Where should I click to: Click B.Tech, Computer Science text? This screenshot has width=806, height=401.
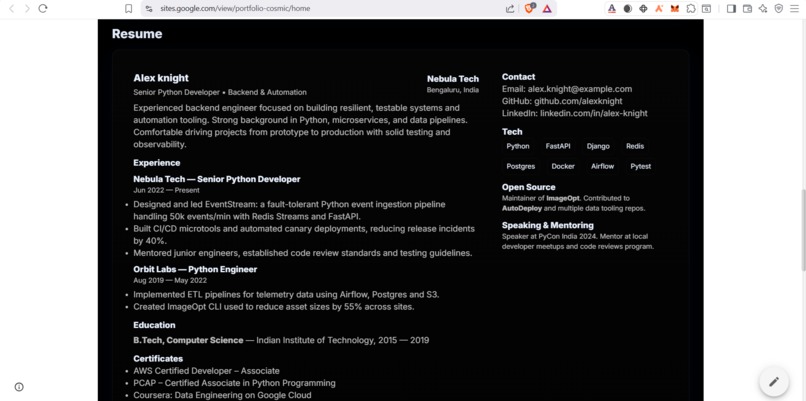188,340
